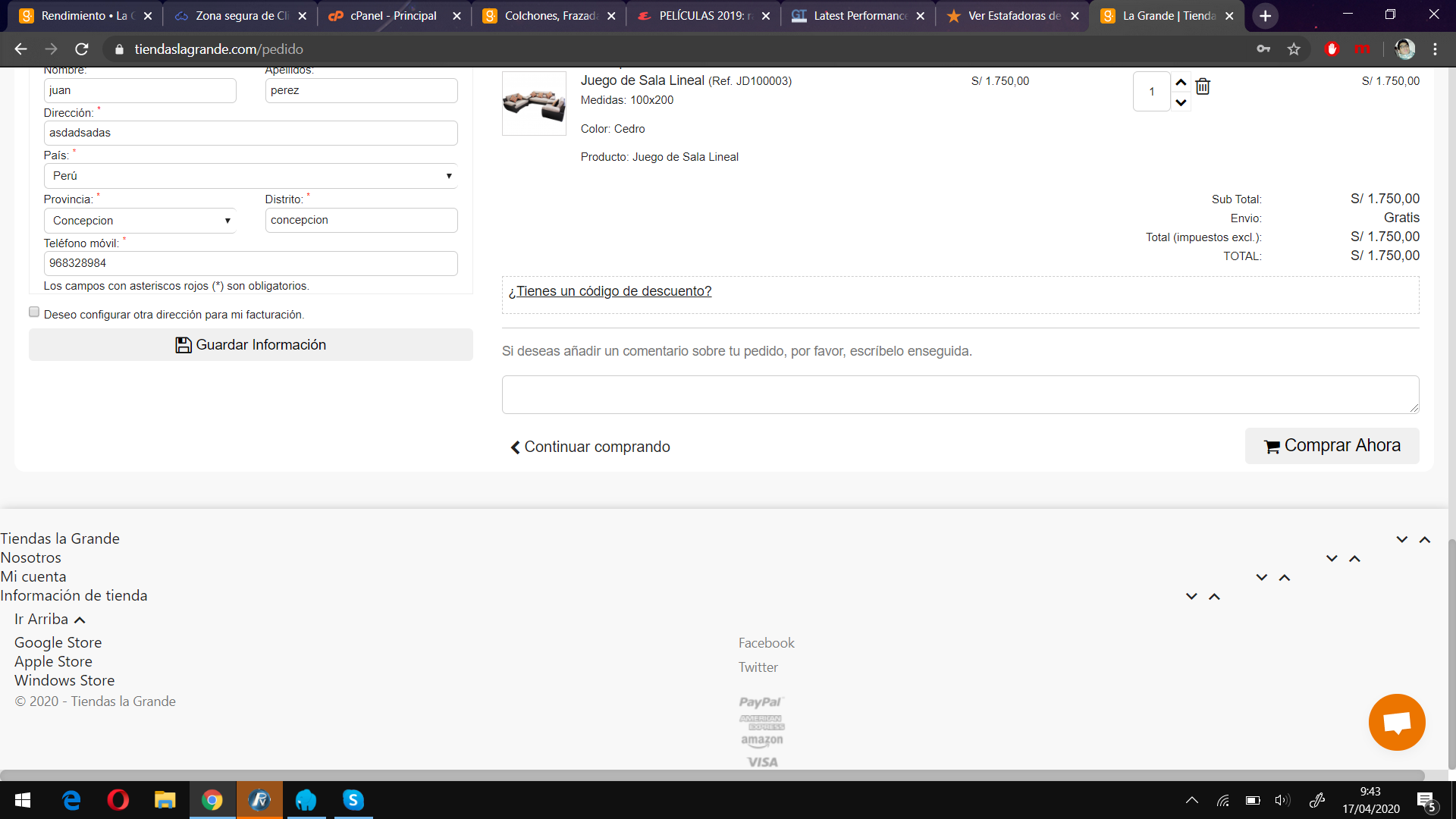The image size is (1456, 819).
Task: Increase product quantity with up arrow
Action: [1181, 82]
